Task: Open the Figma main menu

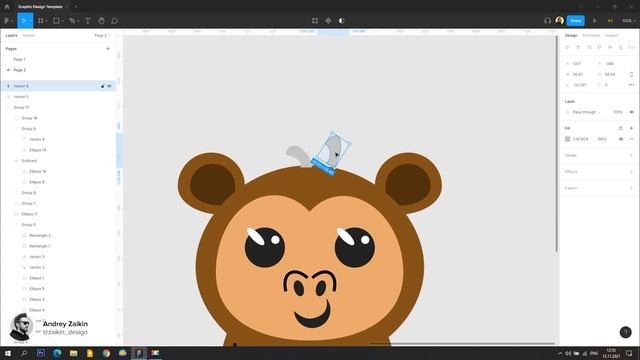Action: click(x=7, y=20)
